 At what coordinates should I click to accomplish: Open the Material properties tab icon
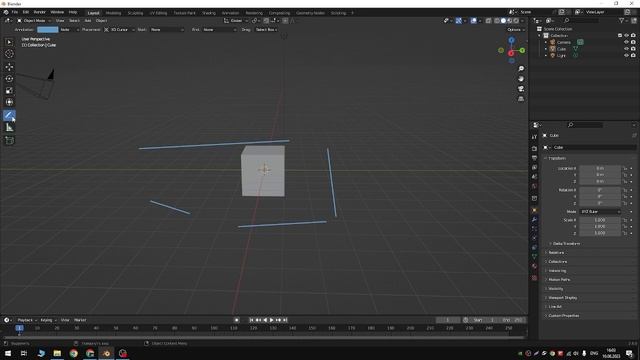[x=534, y=266]
